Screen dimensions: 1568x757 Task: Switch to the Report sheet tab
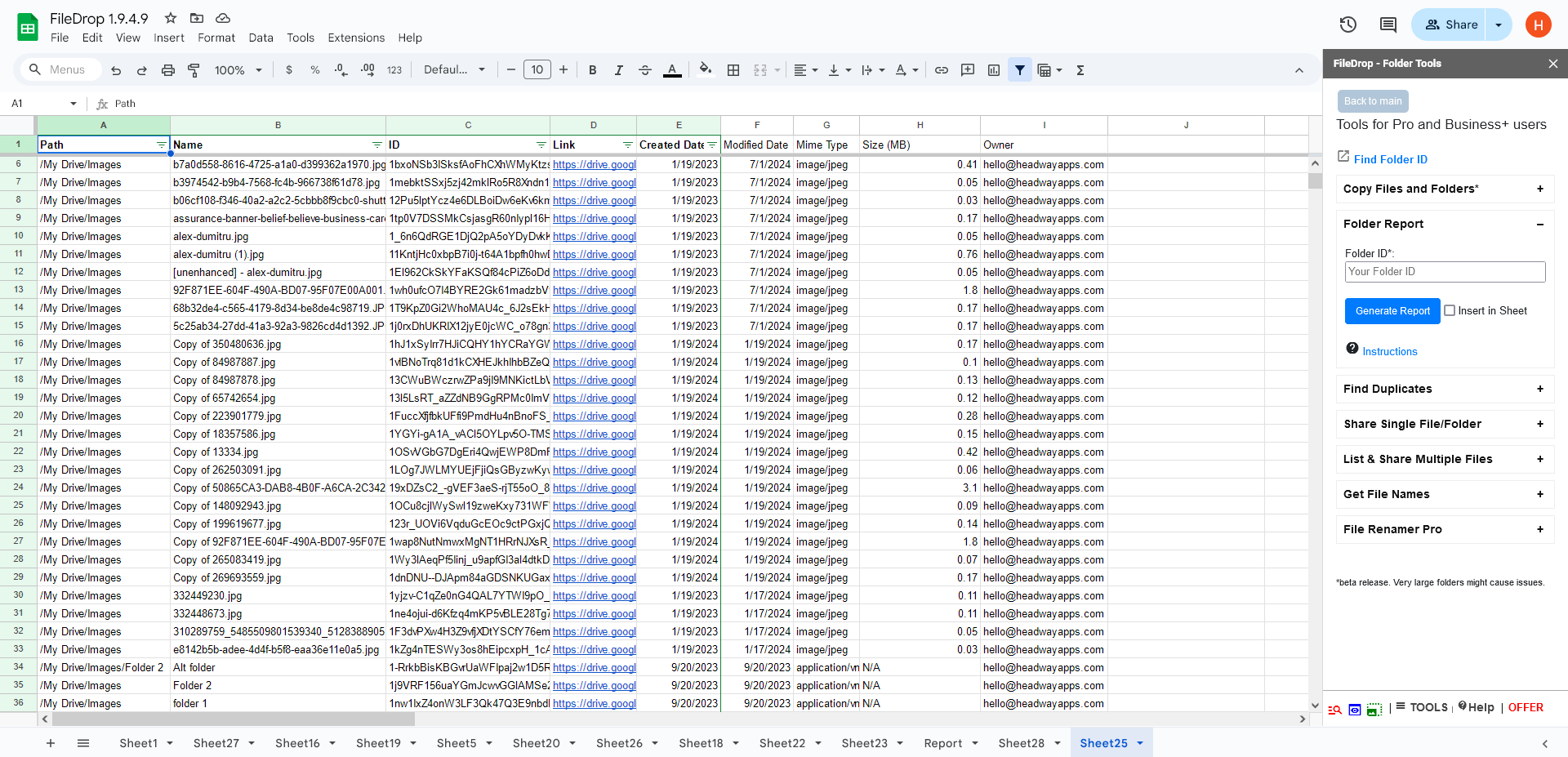coord(942,743)
